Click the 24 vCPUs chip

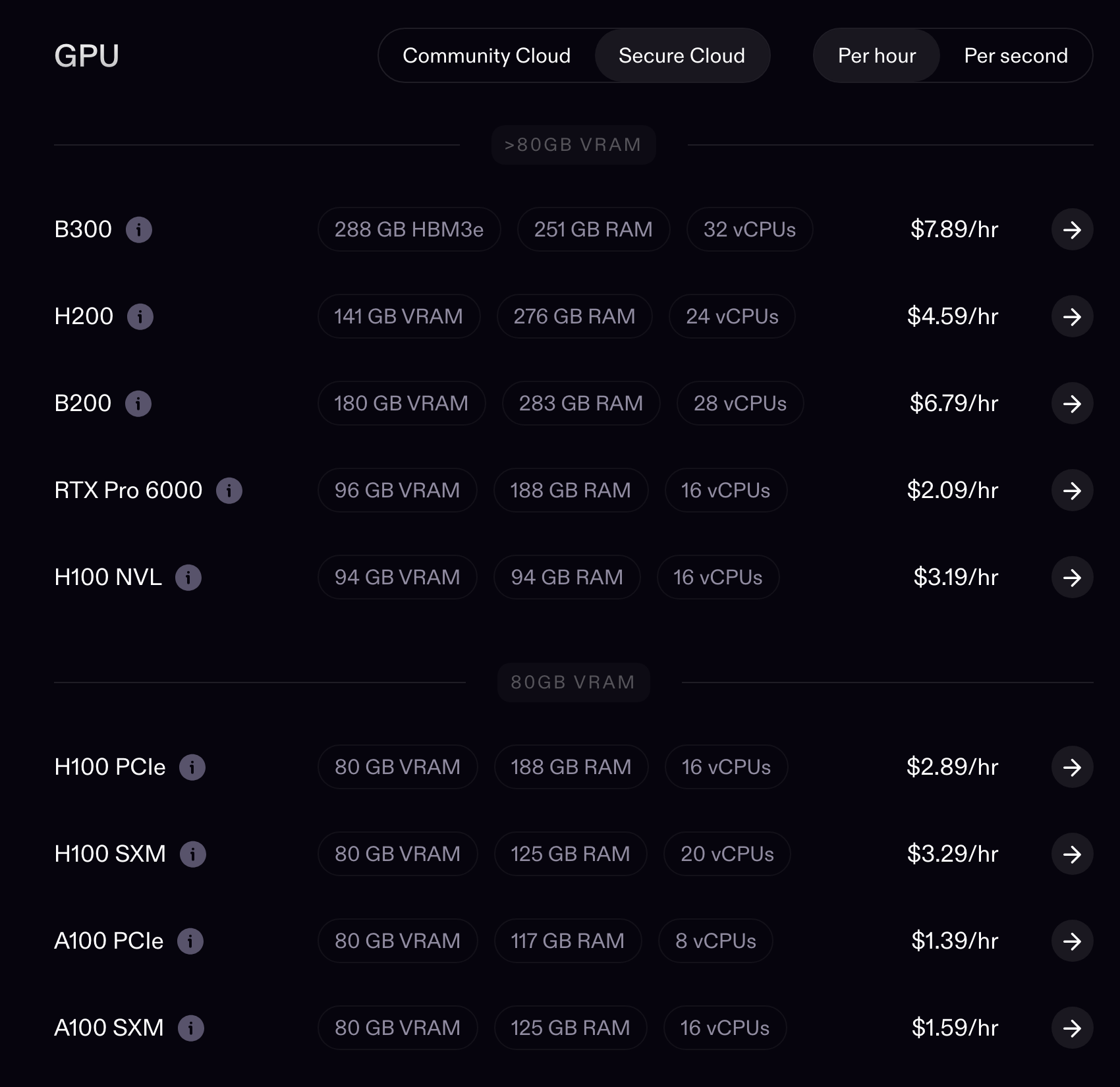pos(732,316)
